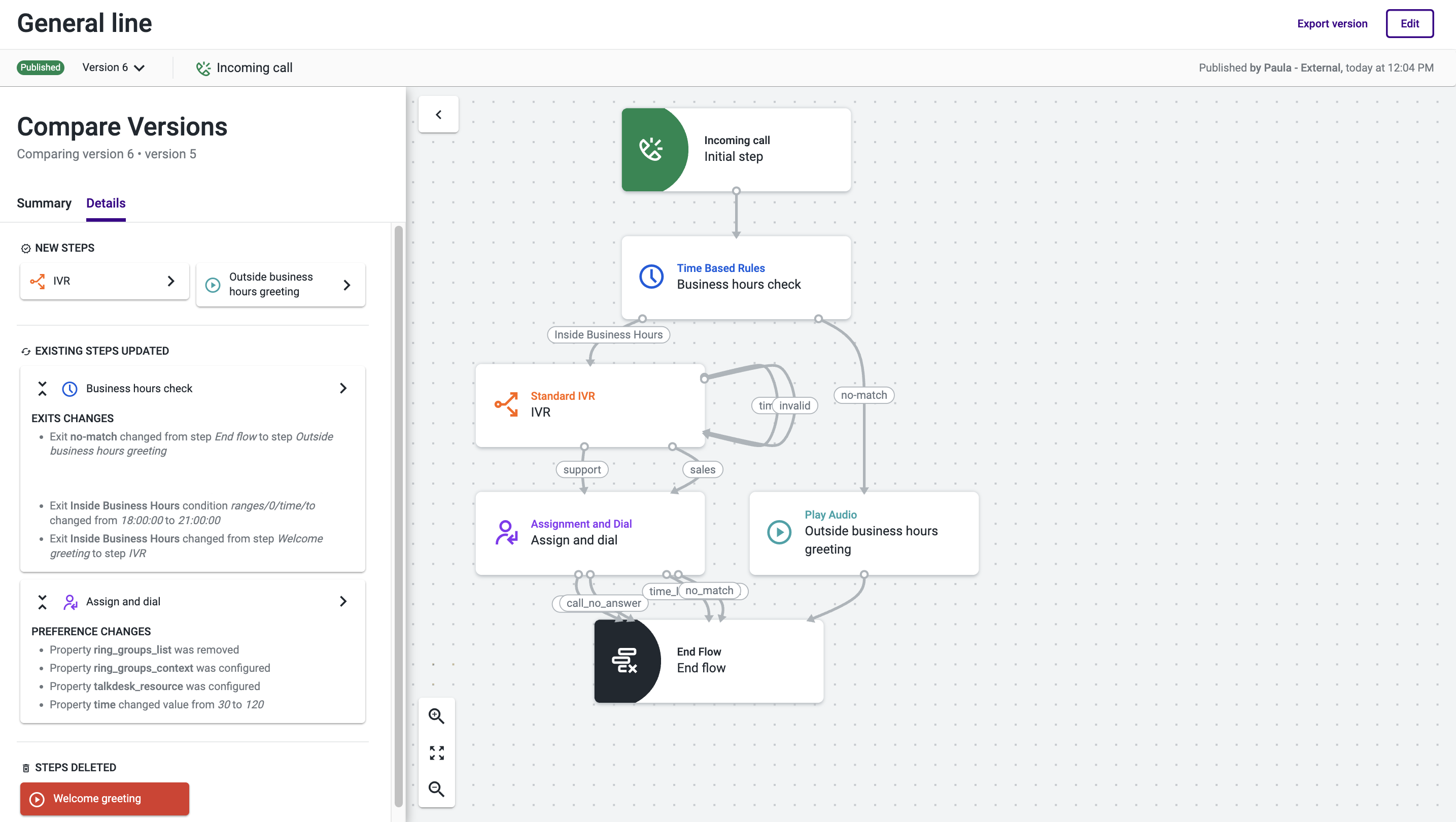The image size is (1456, 822).
Task: Click the sales exit label
Action: pyautogui.click(x=703, y=469)
